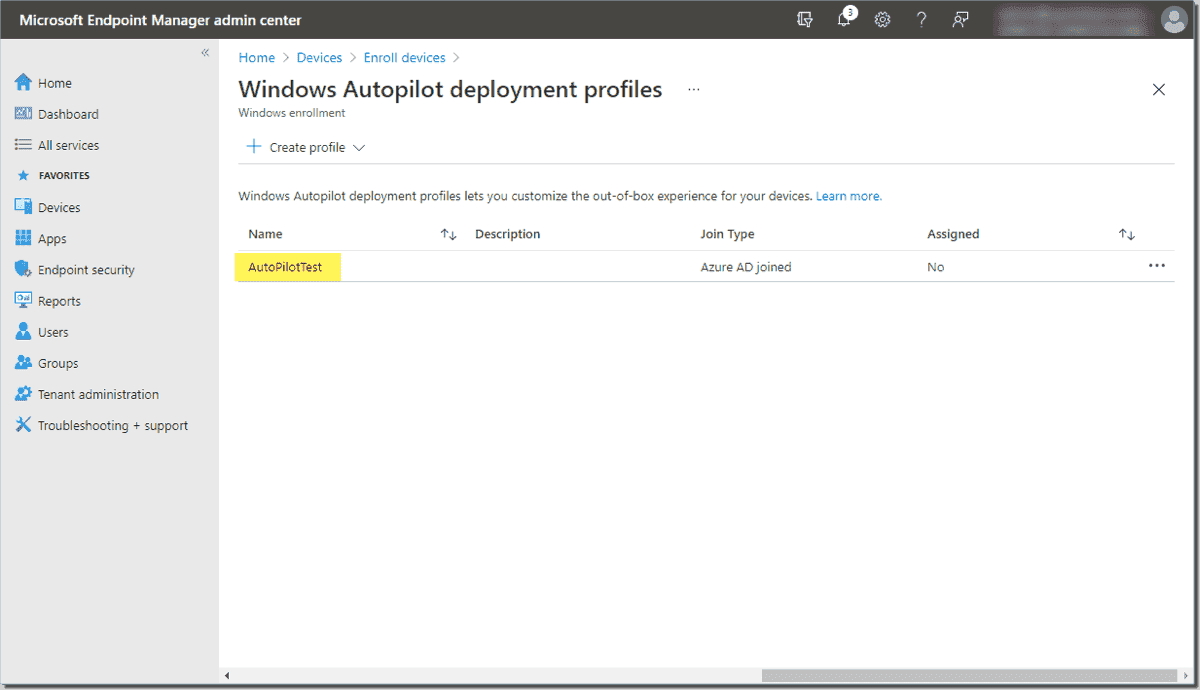Close the deployment profiles blade
The height and width of the screenshot is (690, 1200).
pyautogui.click(x=1159, y=90)
